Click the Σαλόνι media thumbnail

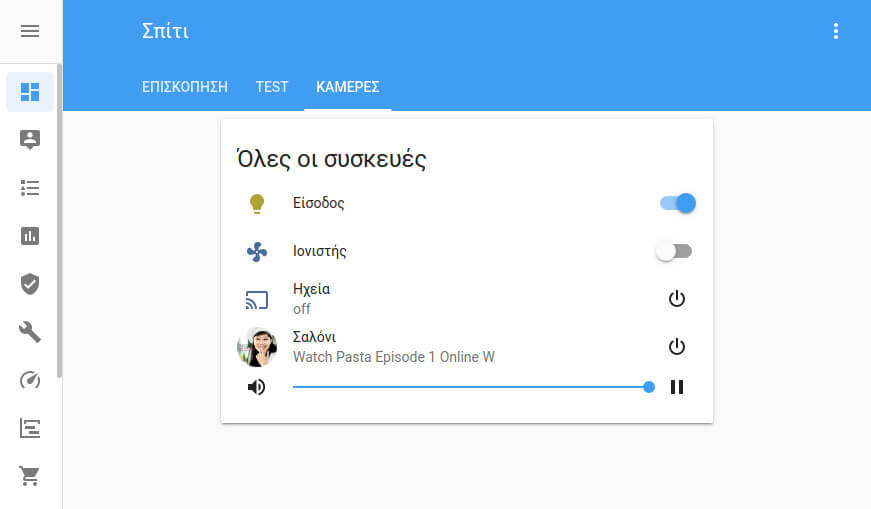257,347
